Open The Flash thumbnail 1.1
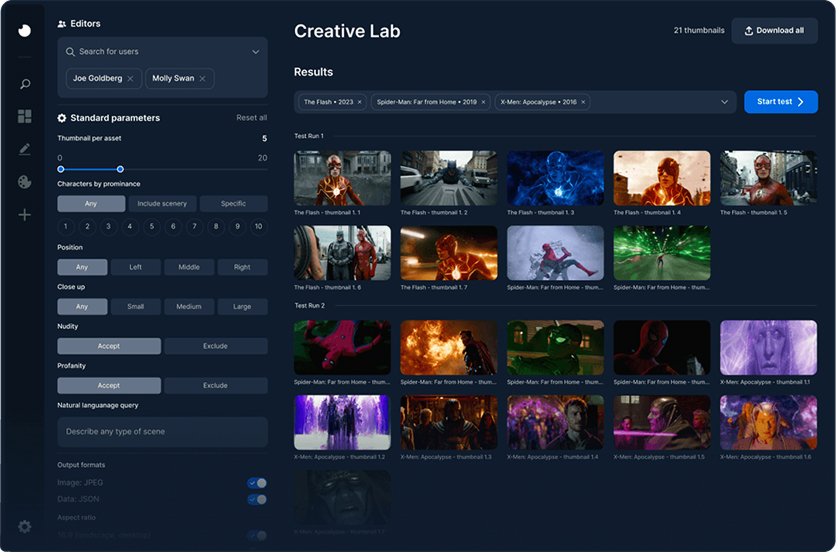The width and height of the screenshot is (836, 552). click(x=342, y=178)
